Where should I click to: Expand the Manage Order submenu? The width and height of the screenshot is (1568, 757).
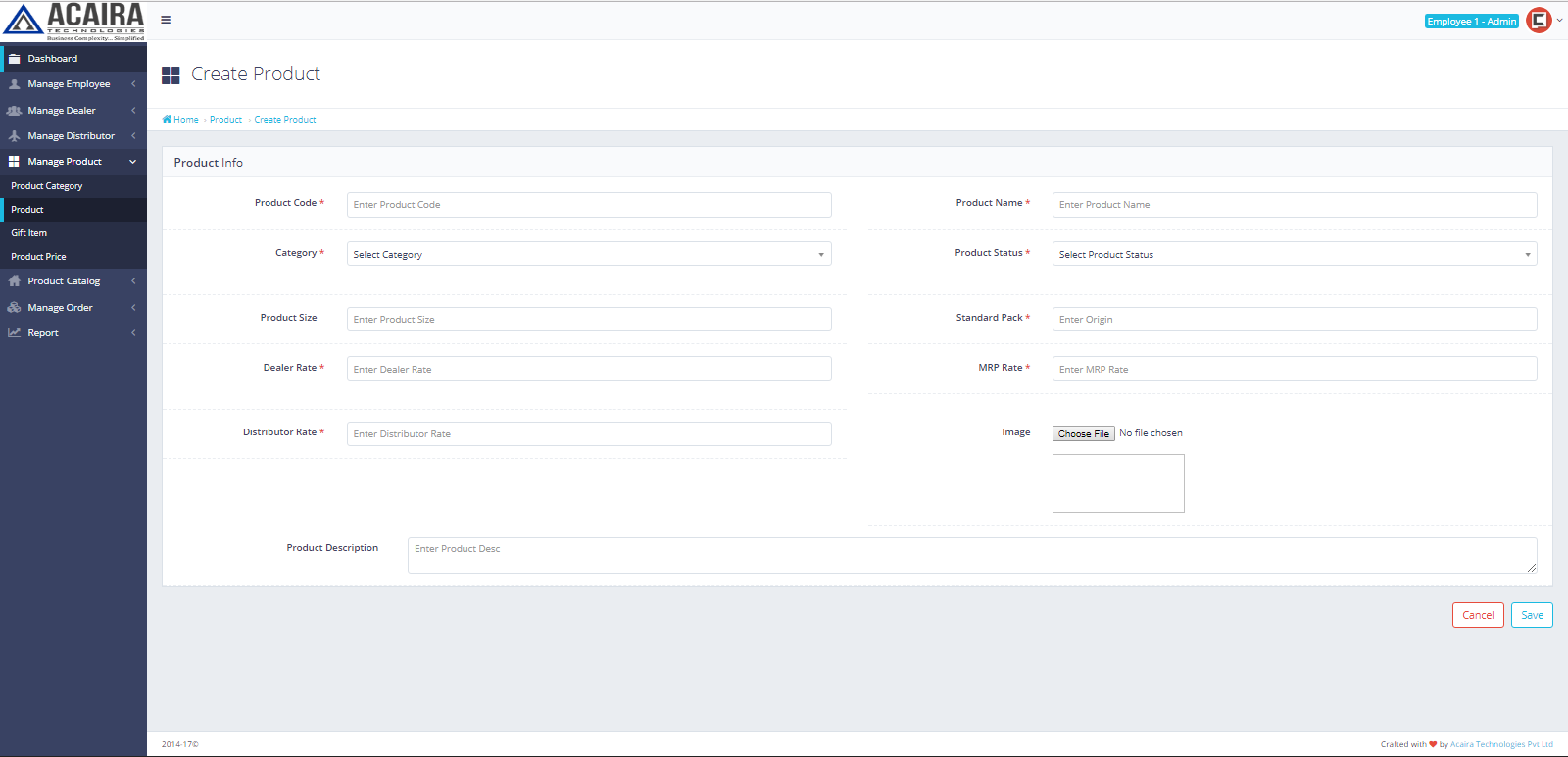click(x=133, y=308)
